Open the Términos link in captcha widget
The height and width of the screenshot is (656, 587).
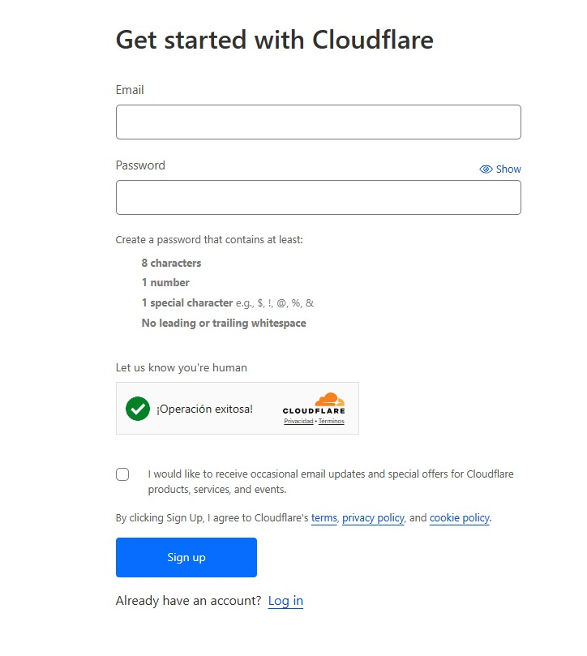click(331, 421)
